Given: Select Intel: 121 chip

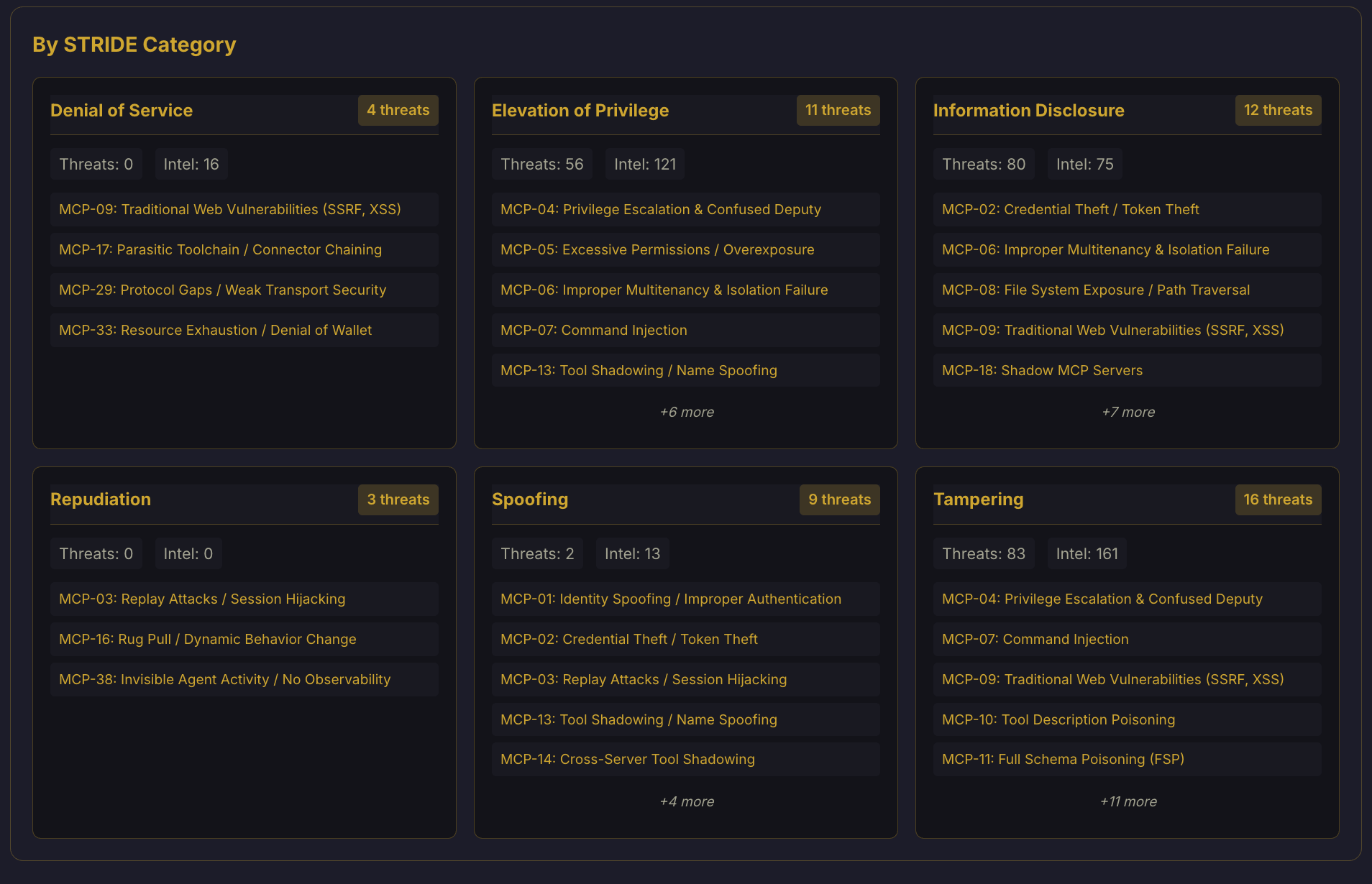Looking at the screenshot, I should point(645,164).
